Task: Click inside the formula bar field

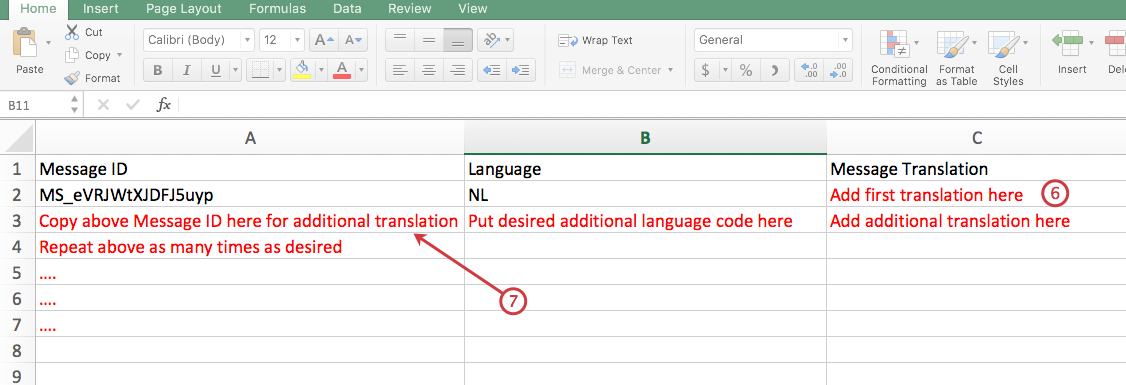Action: click(652, 106)
